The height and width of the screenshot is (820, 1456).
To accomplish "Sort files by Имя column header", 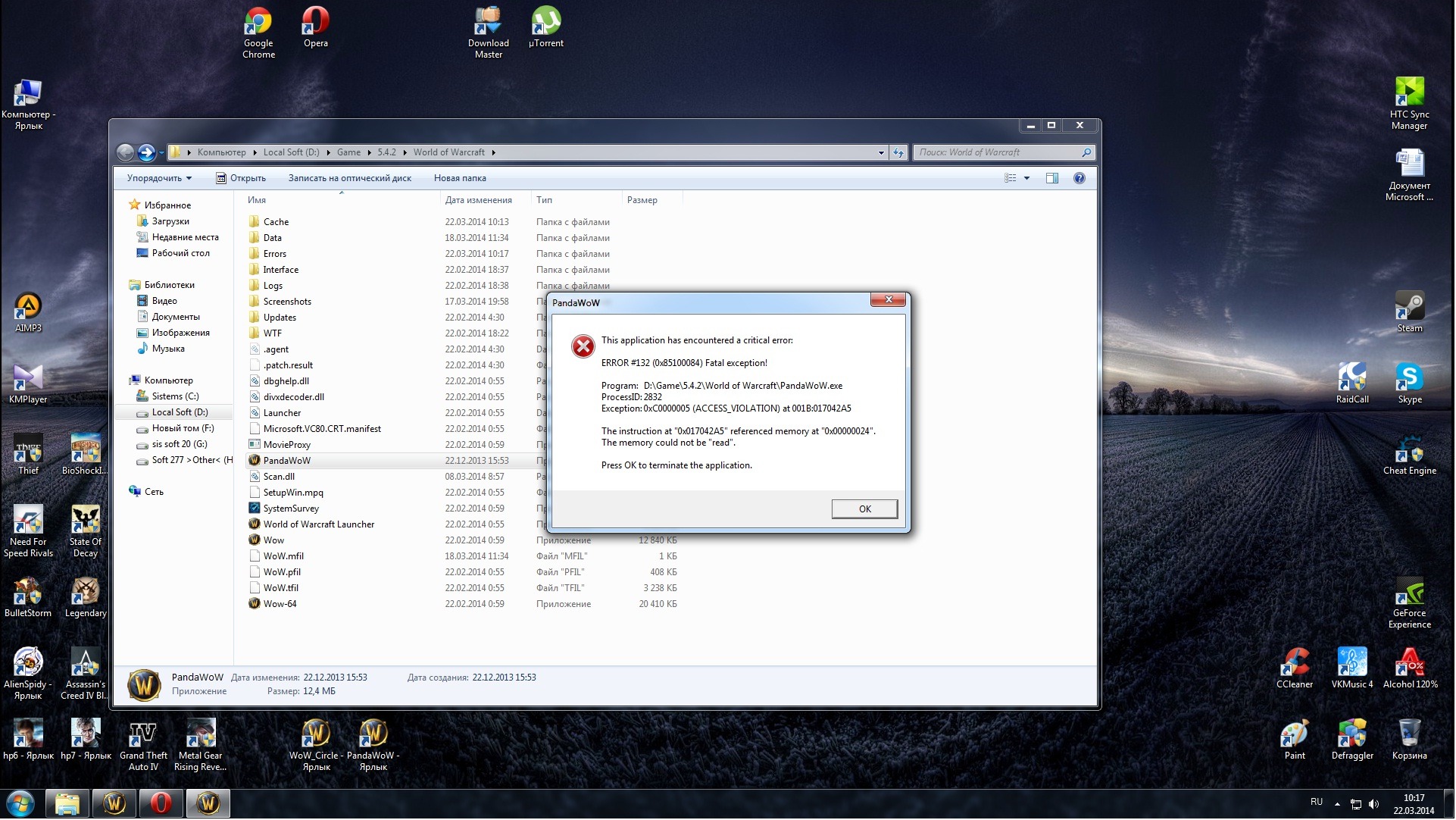I will pos(257,200).
